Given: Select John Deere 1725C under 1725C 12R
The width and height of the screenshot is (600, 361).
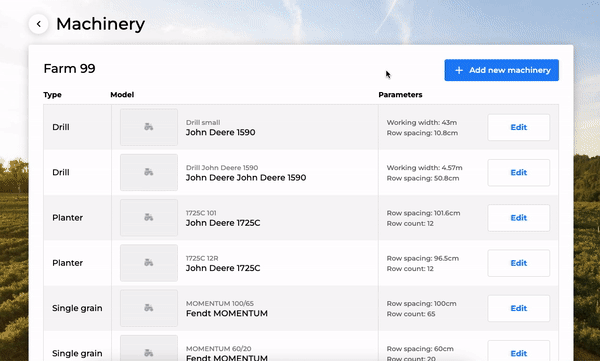Looking at the screenshot, I should 223,268.
